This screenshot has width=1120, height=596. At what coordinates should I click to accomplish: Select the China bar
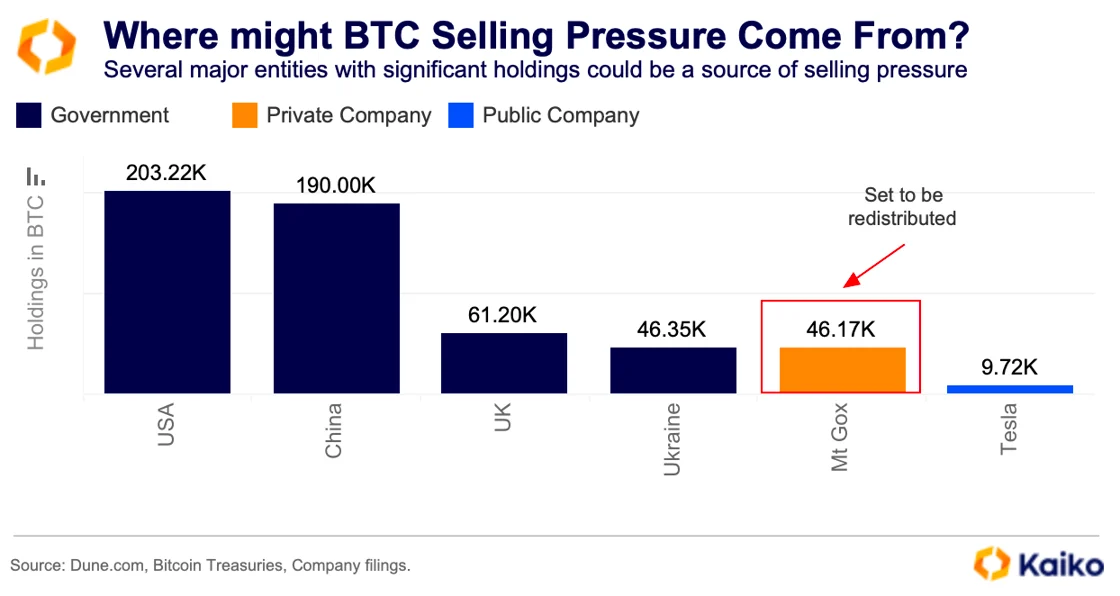pos(336,298)
